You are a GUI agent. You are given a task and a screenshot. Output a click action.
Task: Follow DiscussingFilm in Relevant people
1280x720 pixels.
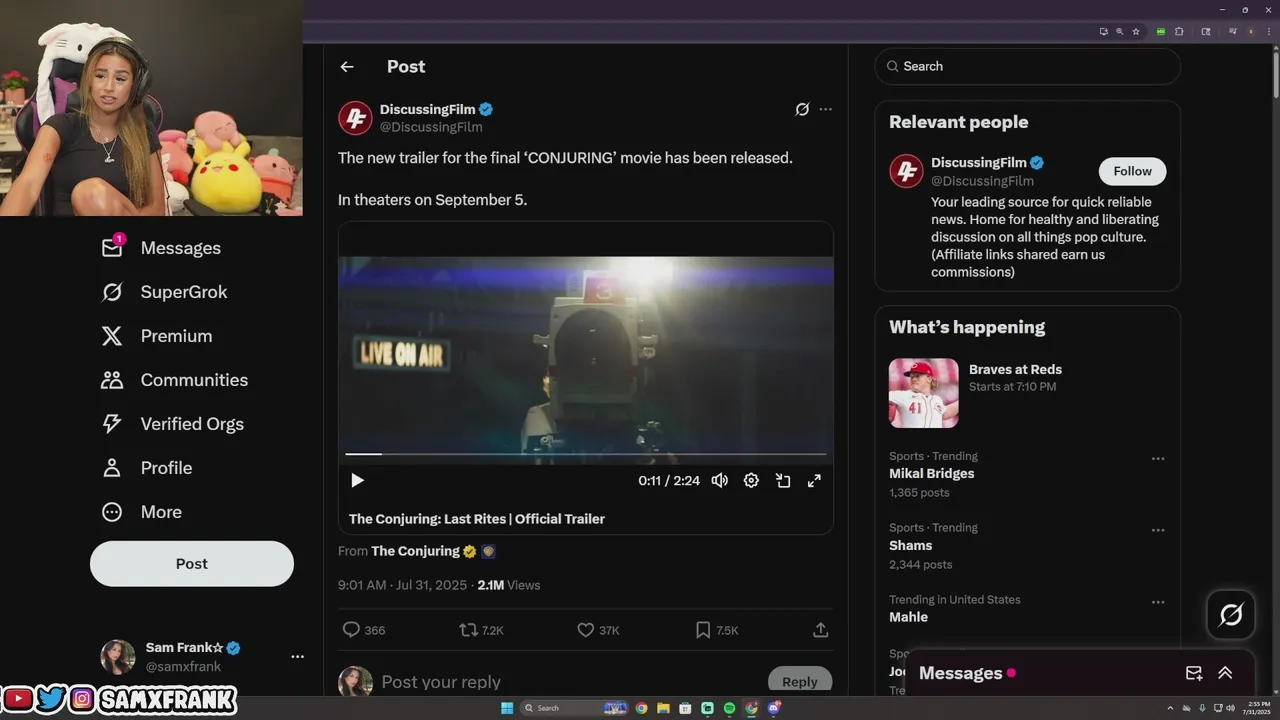tap(1132, 171)
